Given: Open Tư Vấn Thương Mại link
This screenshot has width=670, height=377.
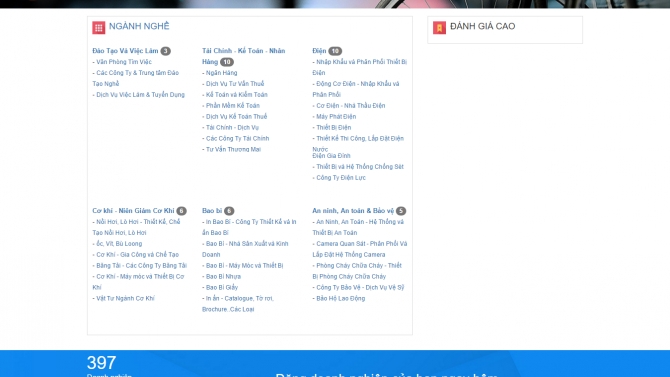Looking at the screenshot, I should (x=233, y=150).
